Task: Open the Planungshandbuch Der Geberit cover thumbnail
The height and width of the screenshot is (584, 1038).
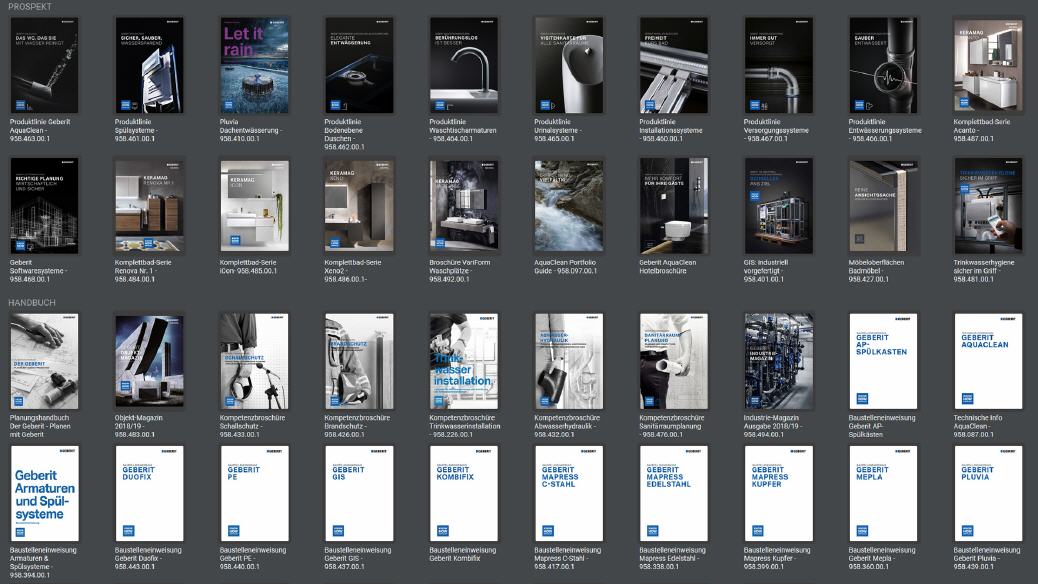Action: click(x=44, y=362)
